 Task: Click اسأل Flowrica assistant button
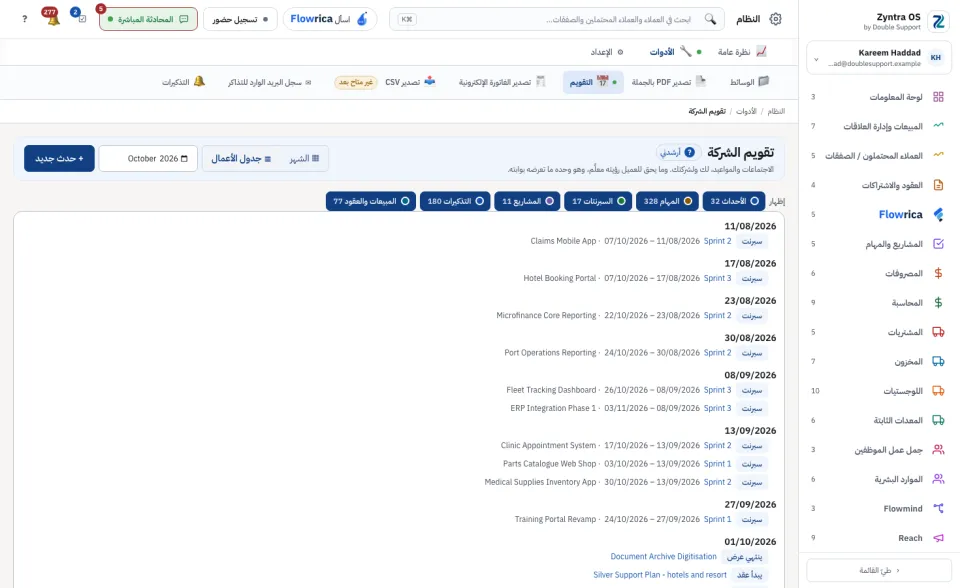click(329, 19)
